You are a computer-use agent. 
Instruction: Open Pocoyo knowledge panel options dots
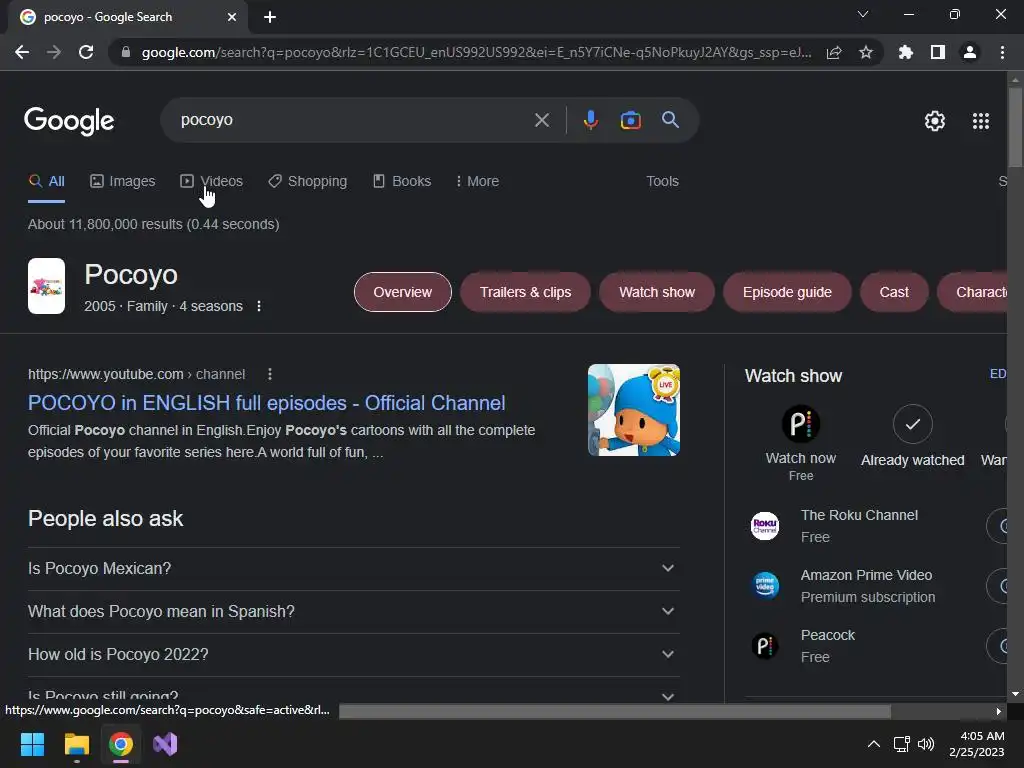(x=259, y=306)
